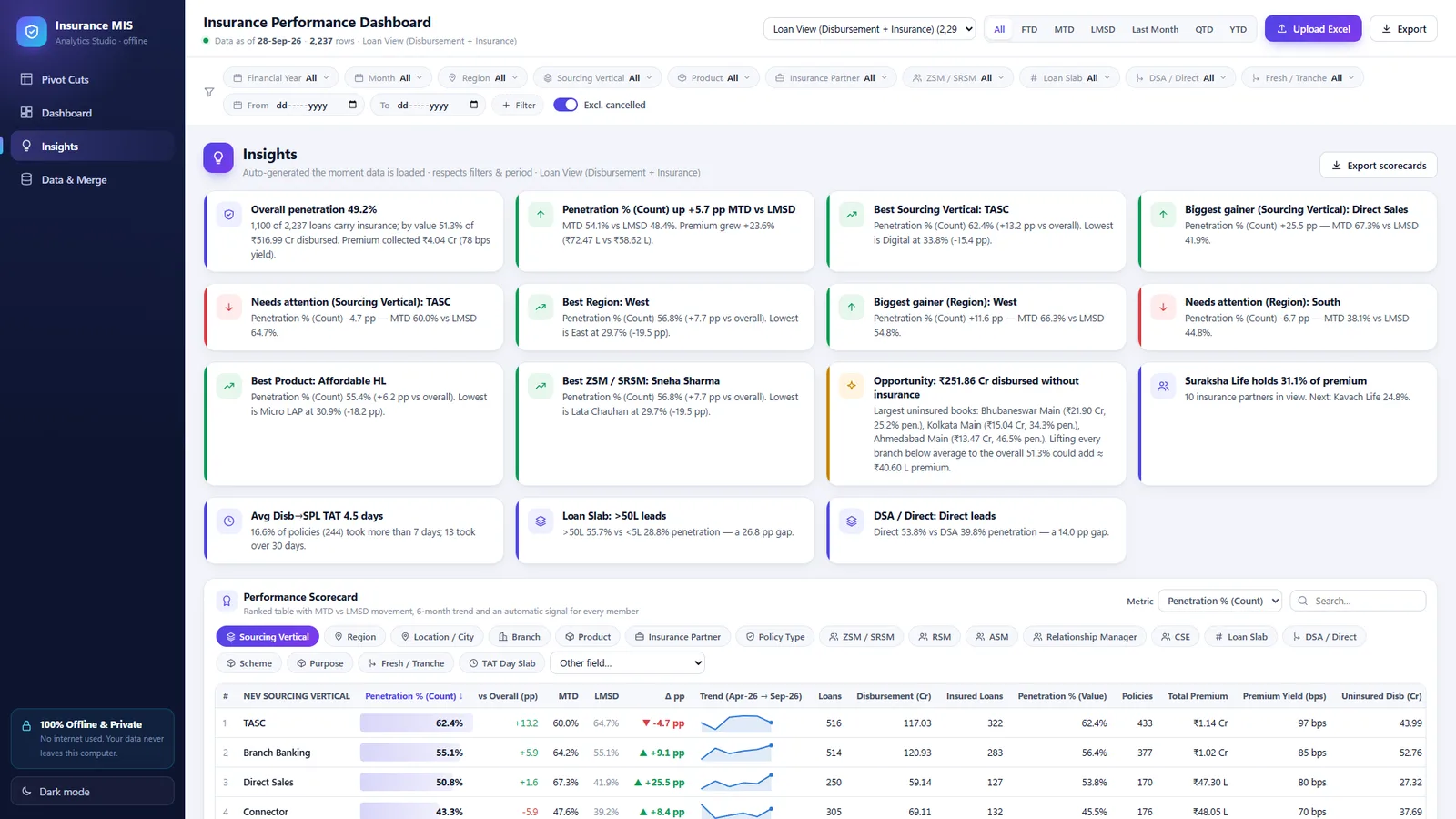Toggle the Excl. cancelled switch
This screenshot has height=819, width=1456.
(x=565, y=105)
